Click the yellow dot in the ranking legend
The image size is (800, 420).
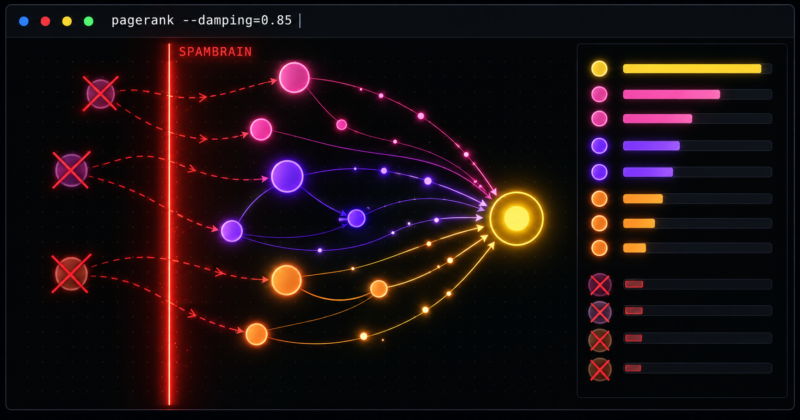coord(599,68)
